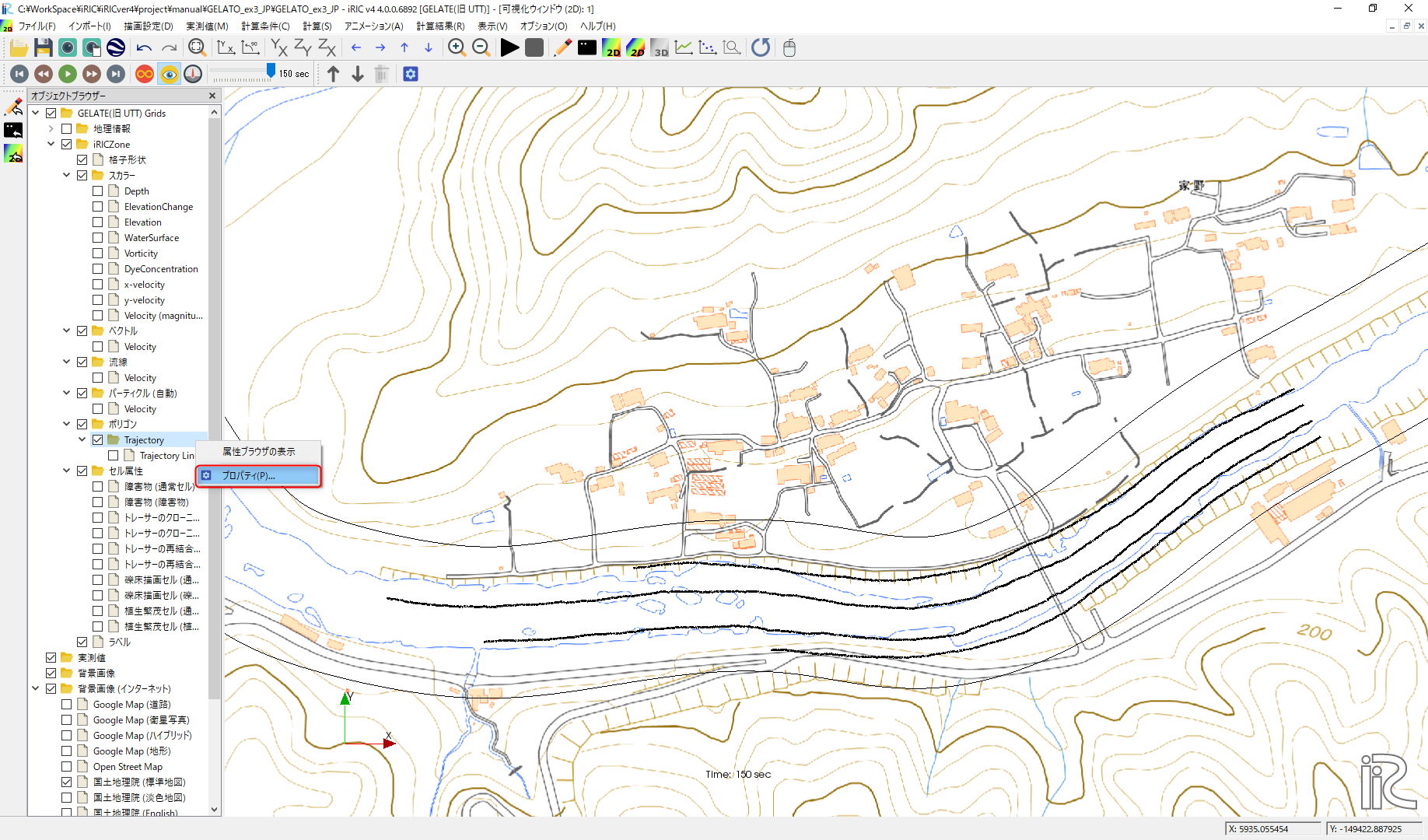Move the selected item down in the browser
Viewport: 1428px width, 840px height.
click(x=358, y=74)
